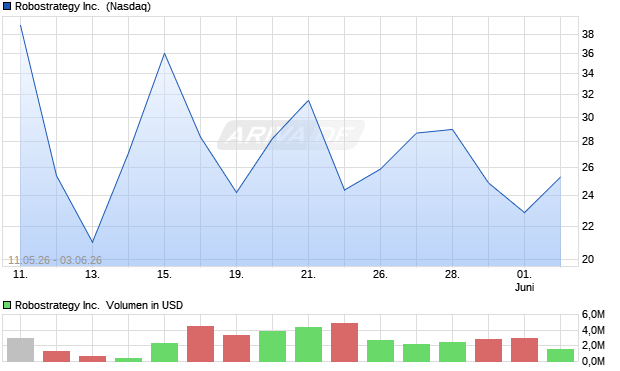
Task: Click the price peak at the 15th
Action: 164,53
